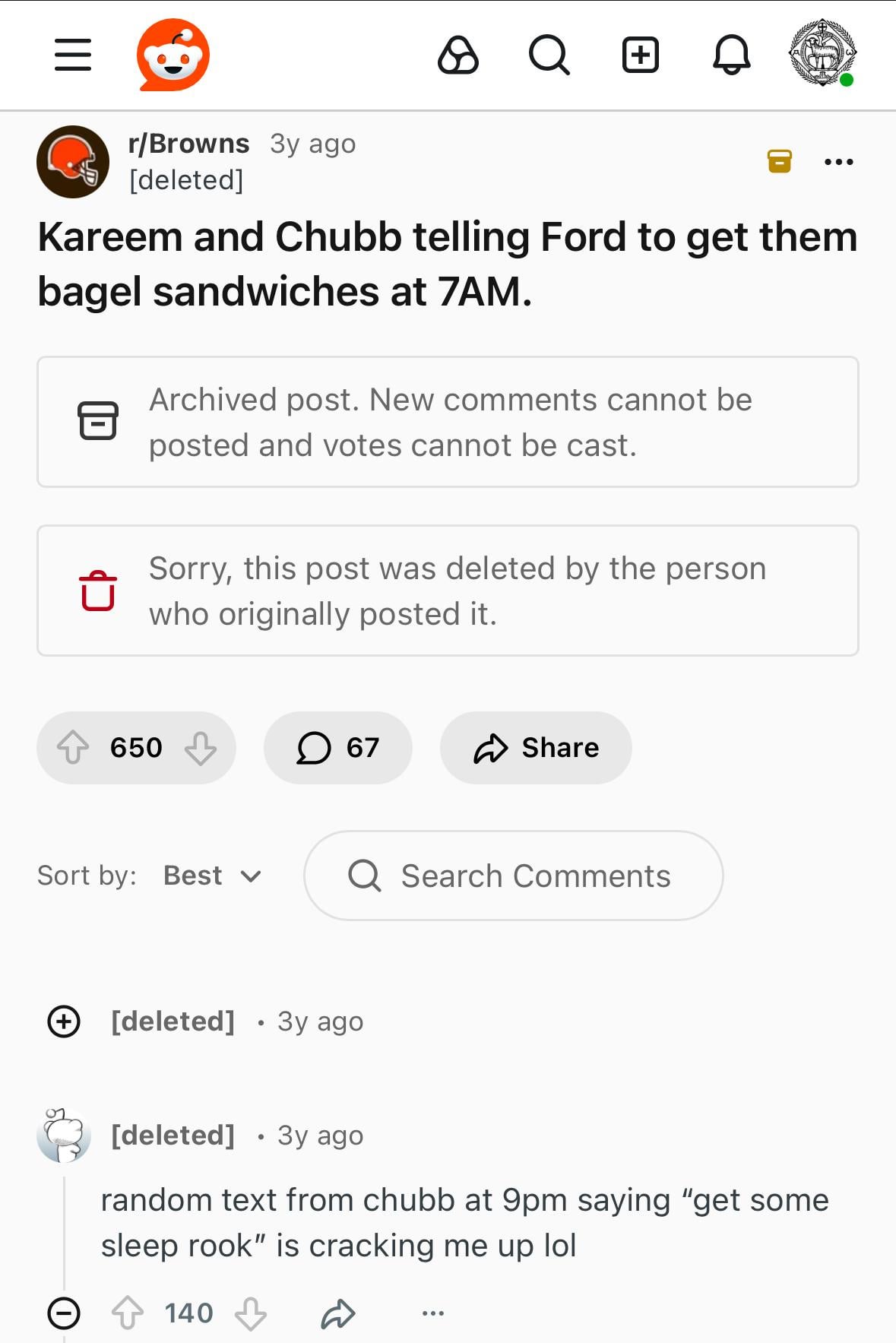
Task: Open the post's three-dot options menu
Action: click(x=839, y=161)
